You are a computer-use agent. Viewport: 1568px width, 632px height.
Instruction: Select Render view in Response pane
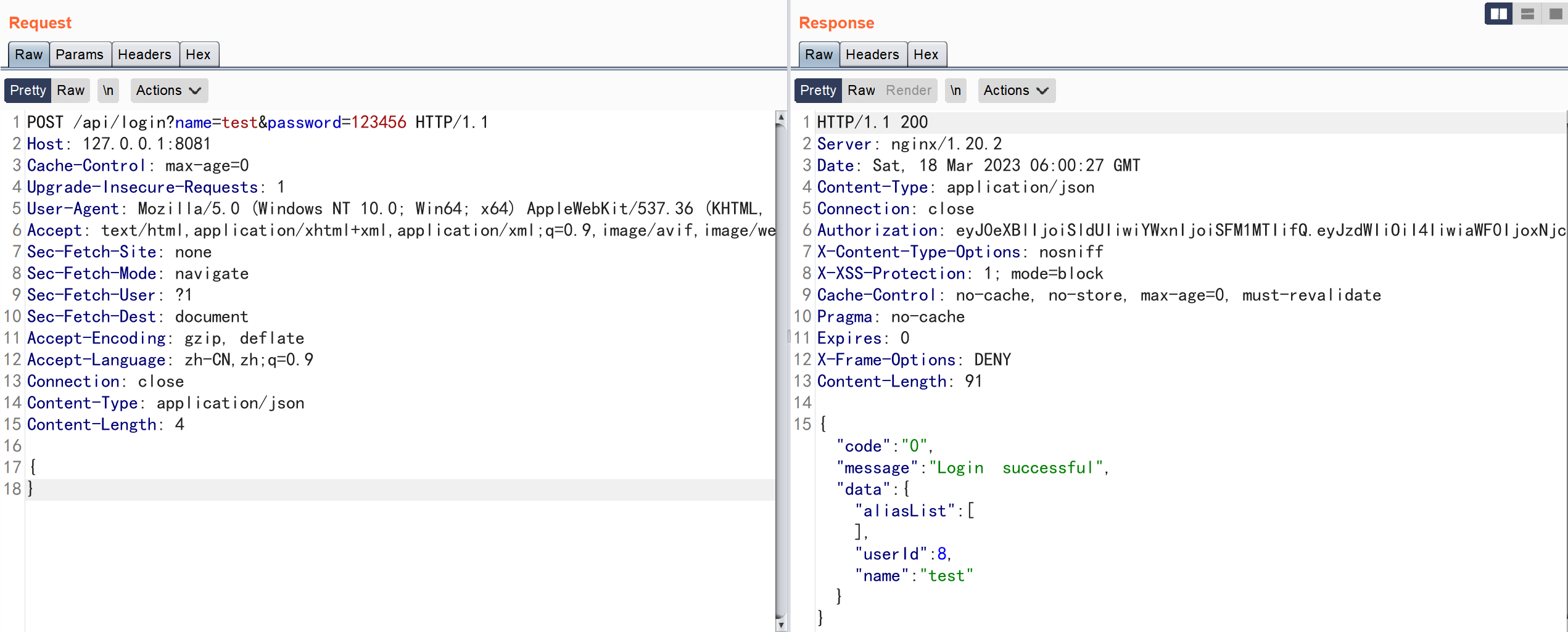(x=909, y=90)
